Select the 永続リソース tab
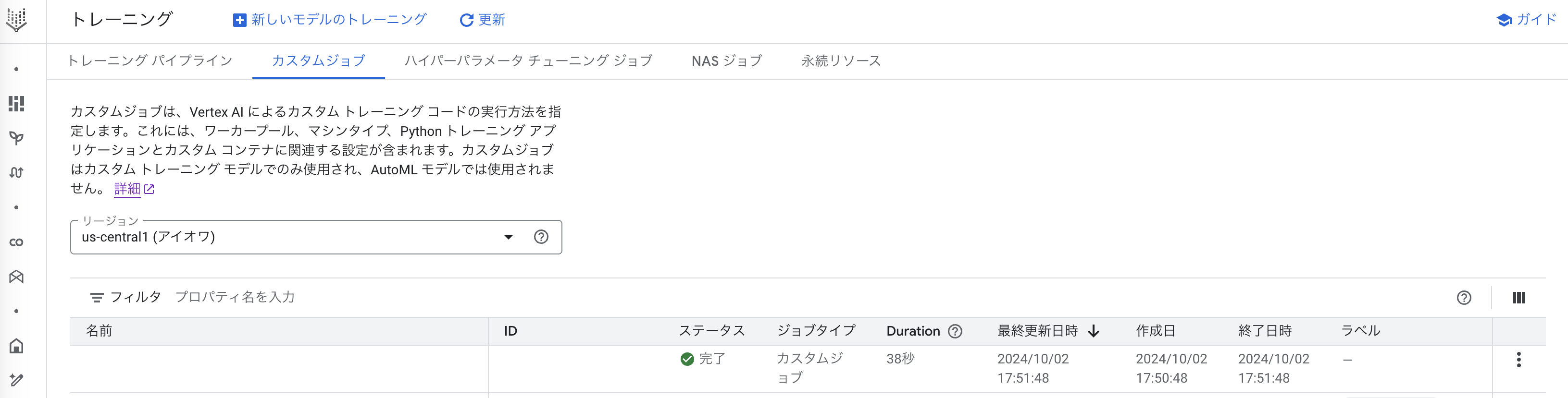Viewport: 1568px width, 398px height. coord(841,61)
